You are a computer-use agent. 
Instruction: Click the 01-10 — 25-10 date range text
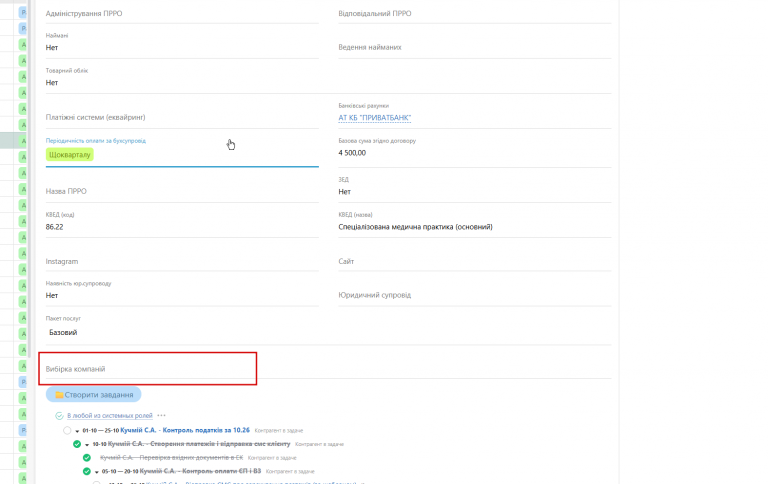[x=100, y=431]
